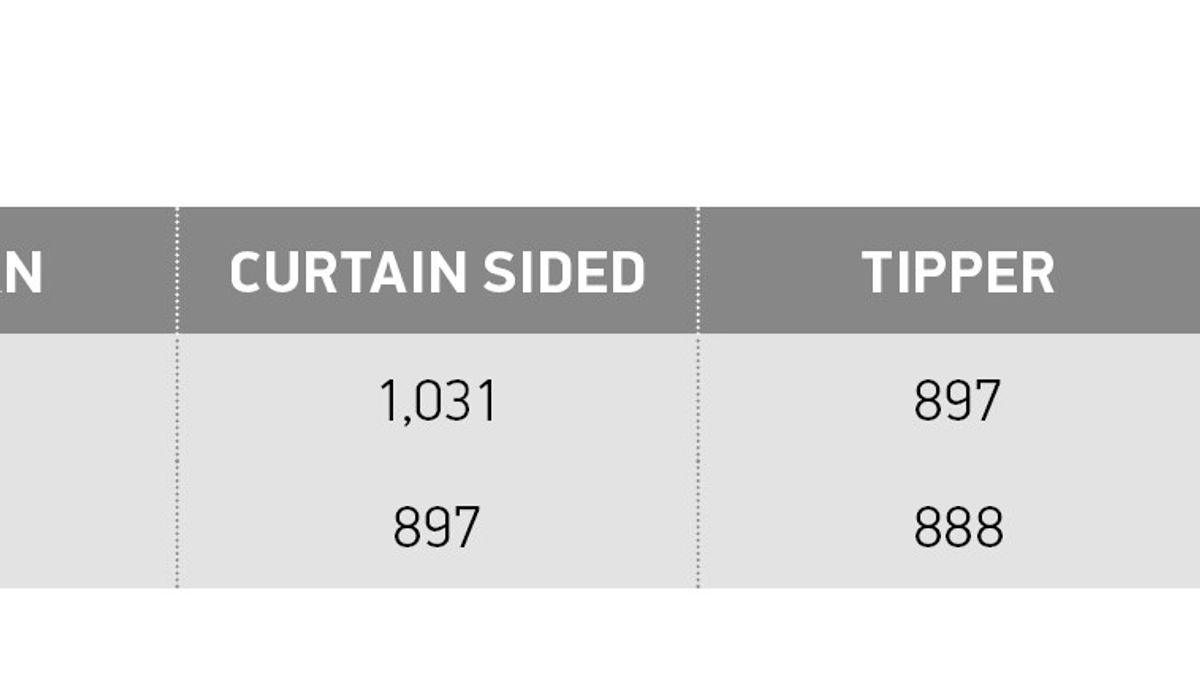The image size is (1200, 675).
Task: Click the dotted divider between 1,031 and 897
Action: [698, 401]
